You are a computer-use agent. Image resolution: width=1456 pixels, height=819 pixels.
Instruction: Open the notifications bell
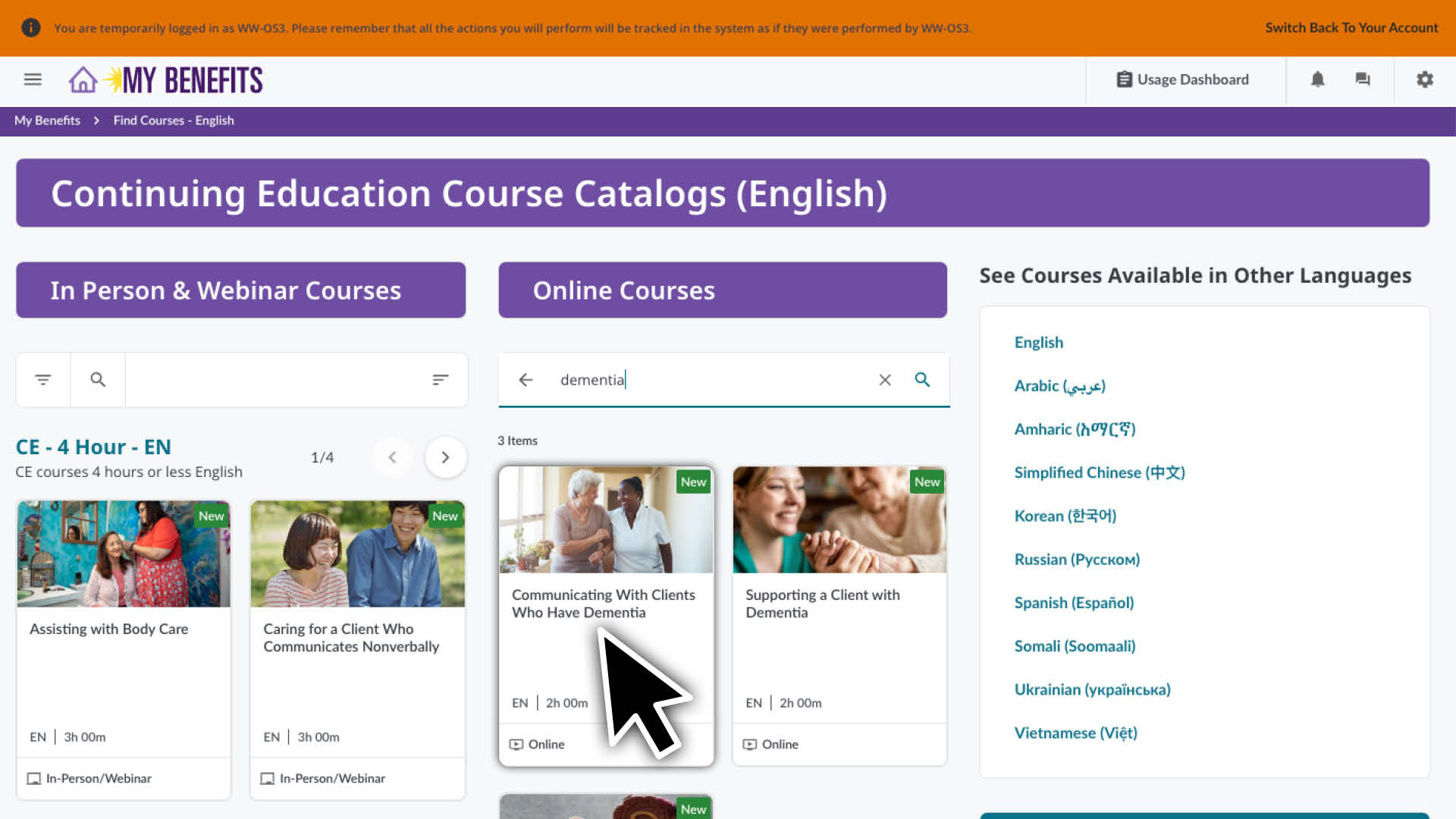tap(1317, 79)
